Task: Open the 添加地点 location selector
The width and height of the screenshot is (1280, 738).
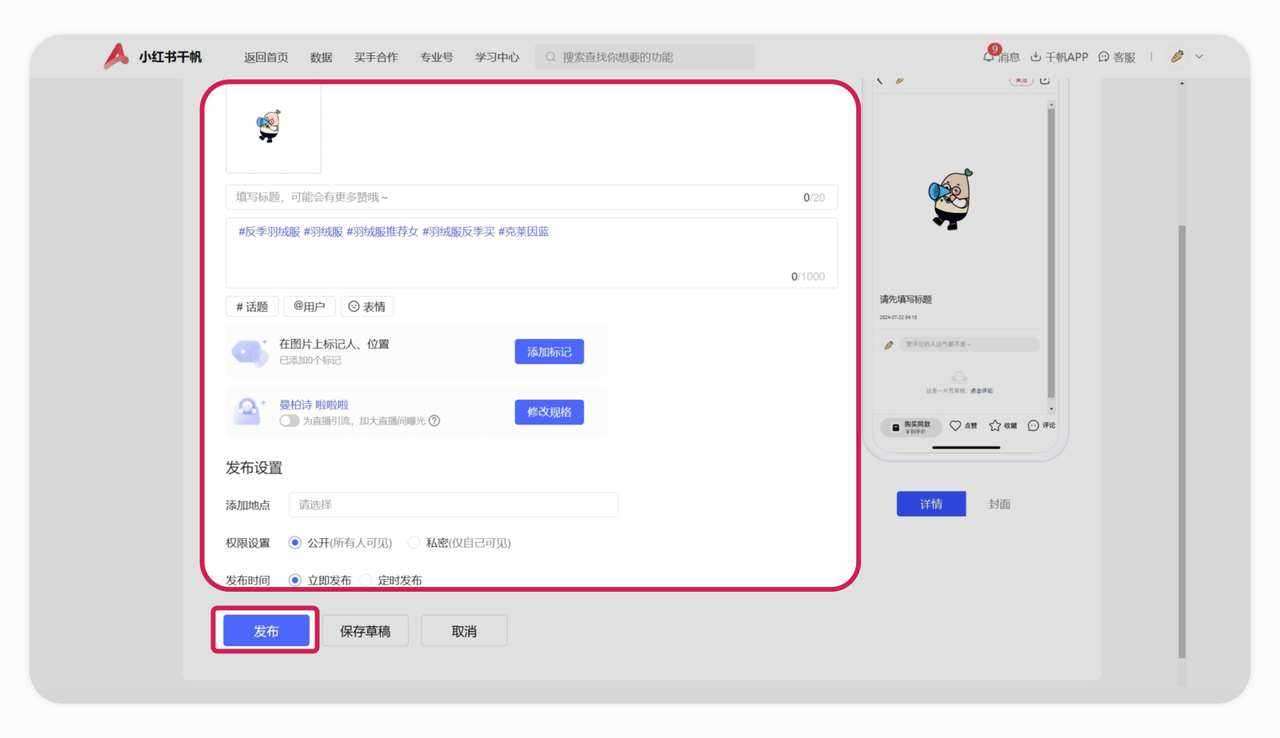Action: tap(453, 505)
